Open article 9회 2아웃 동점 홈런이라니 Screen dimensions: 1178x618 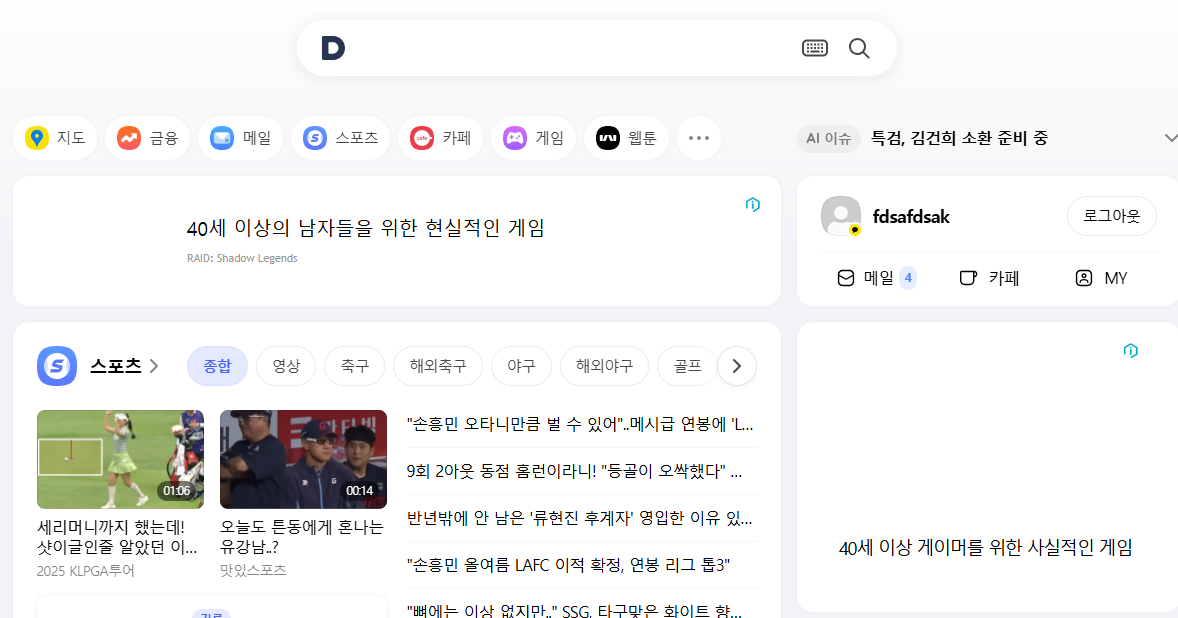pyautogui.click(x=575, y=471)
